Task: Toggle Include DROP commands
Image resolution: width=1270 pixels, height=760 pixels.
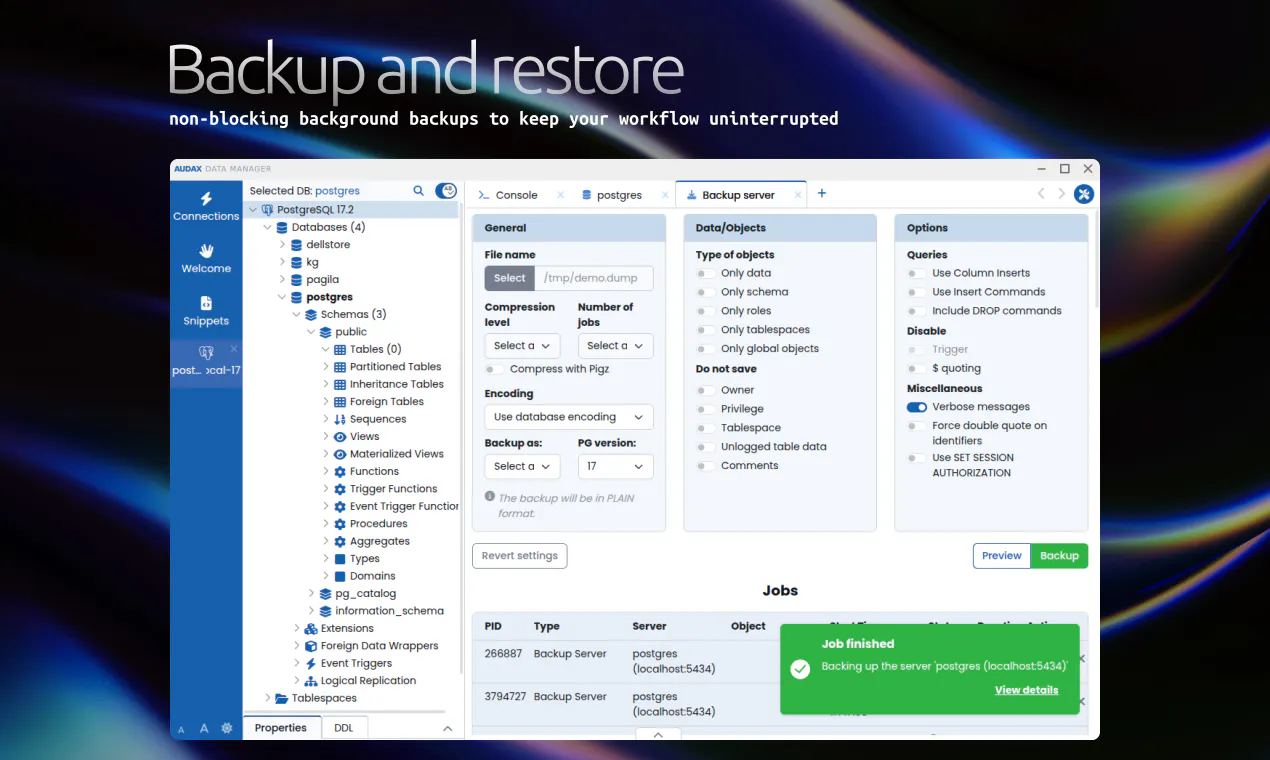Action: pos(916,311)
